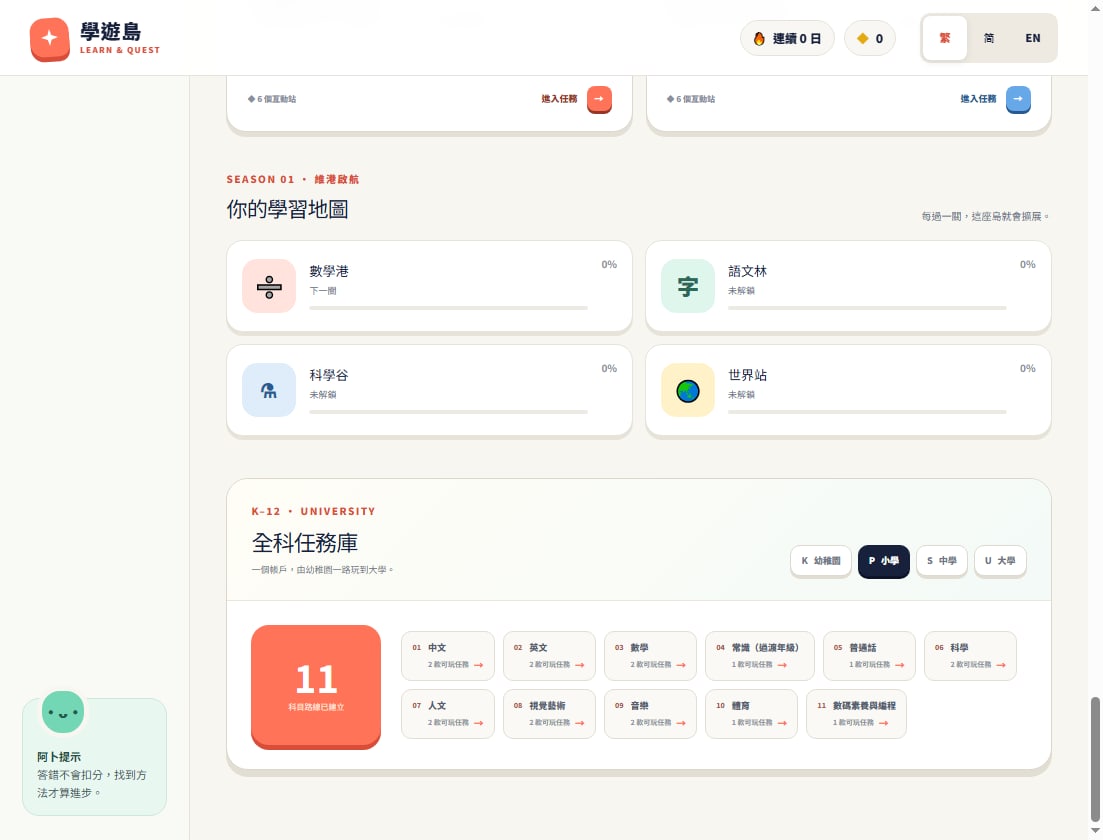1103x840 pixels.
Task: Click the arrow in the 05 普通話 card
Action: pos(900,665)
